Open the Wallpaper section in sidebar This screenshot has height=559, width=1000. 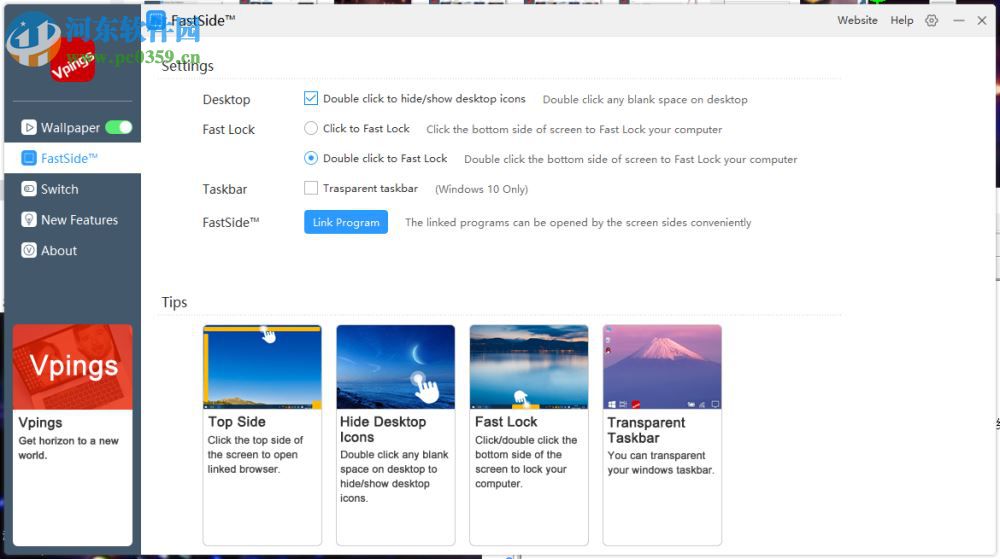(x=72, y=127)
